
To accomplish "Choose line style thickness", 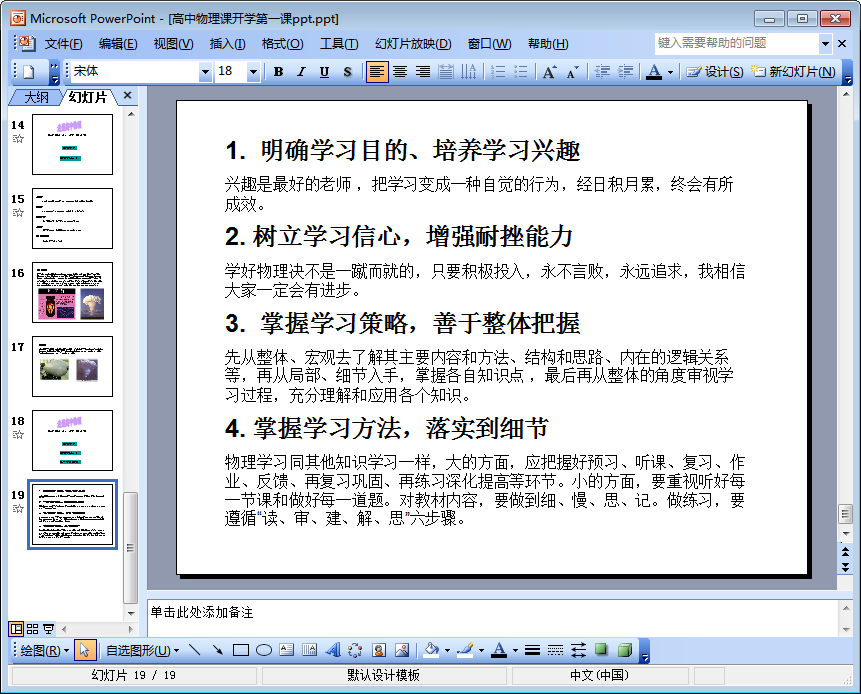I will click(532, 651).
